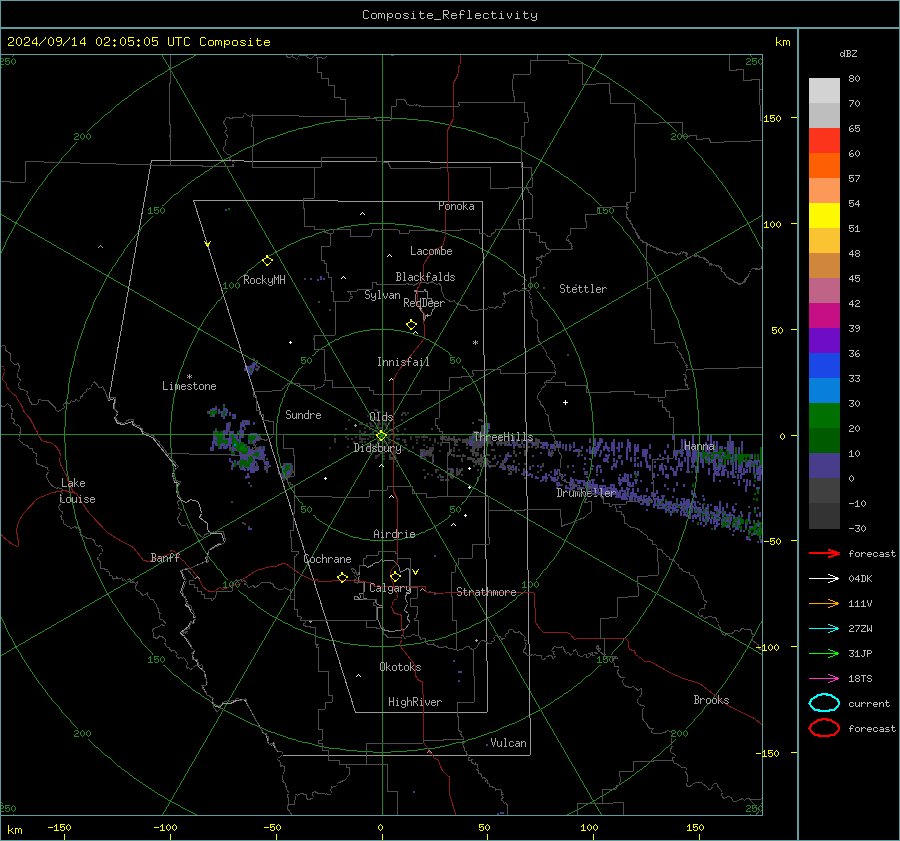Click the yellow diamond marker below RedDeer
Screen dimensions: 900x841
point(411,325)
